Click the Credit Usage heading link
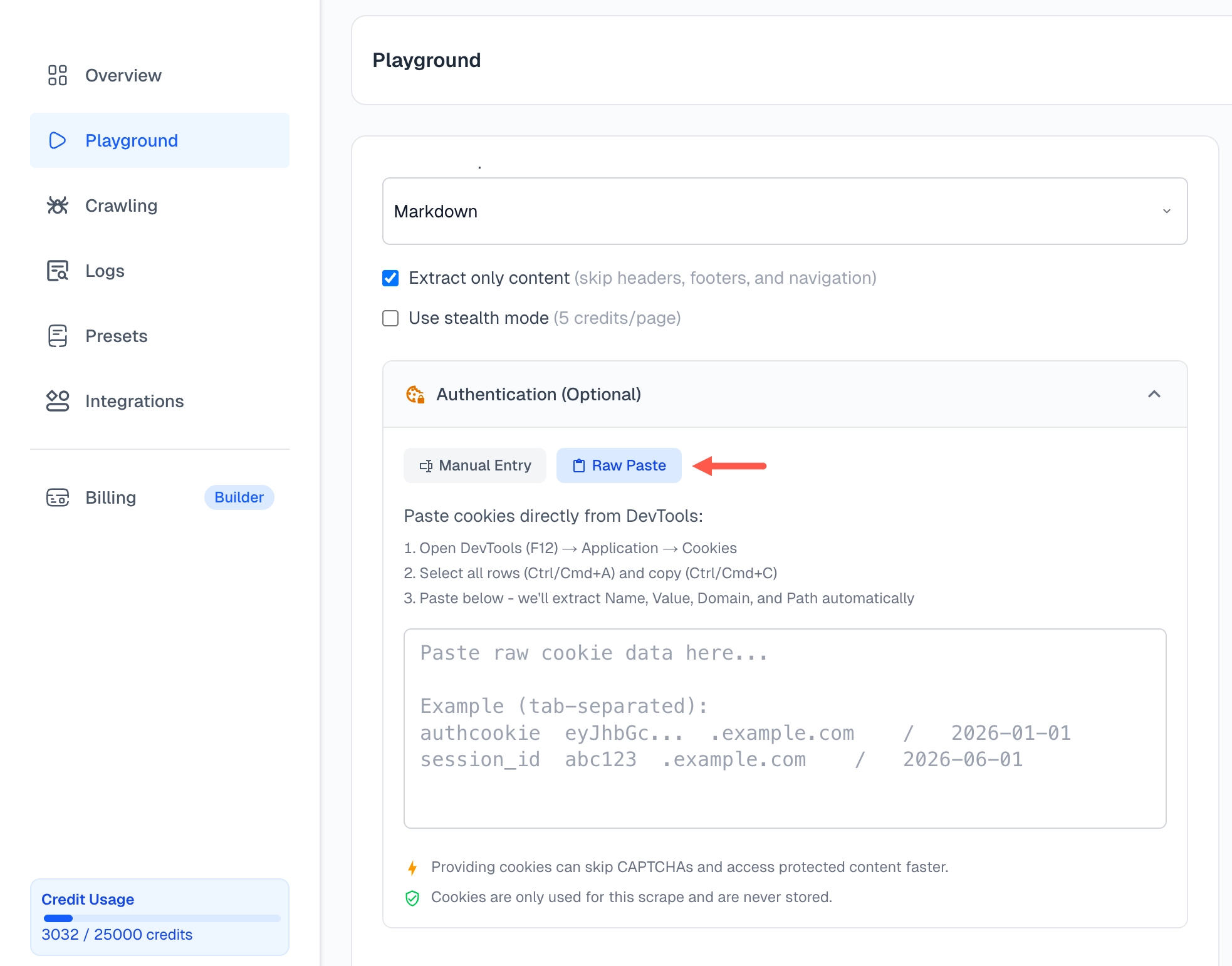The height and width of the screenshot is (966, 1232). (x=88, y=899)
